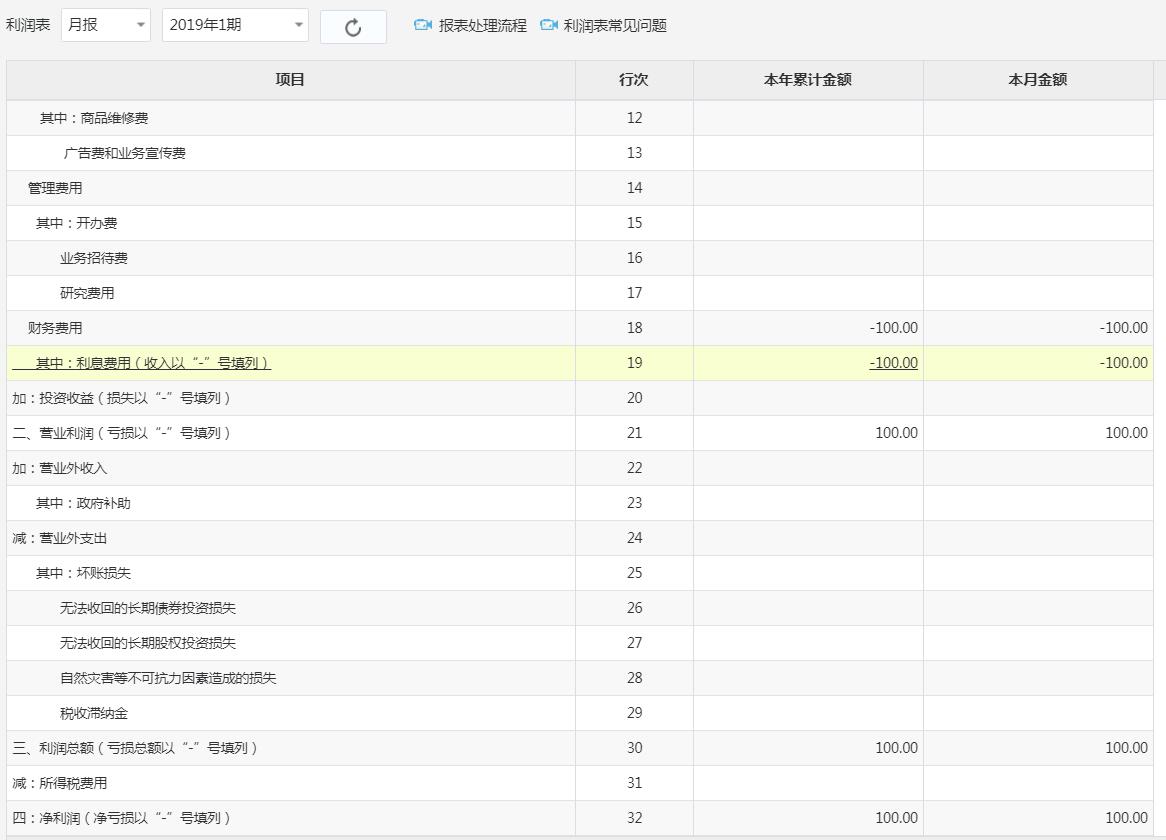Click the 项目 column header
Screen dimensions: 1166x840
(290, 80)
